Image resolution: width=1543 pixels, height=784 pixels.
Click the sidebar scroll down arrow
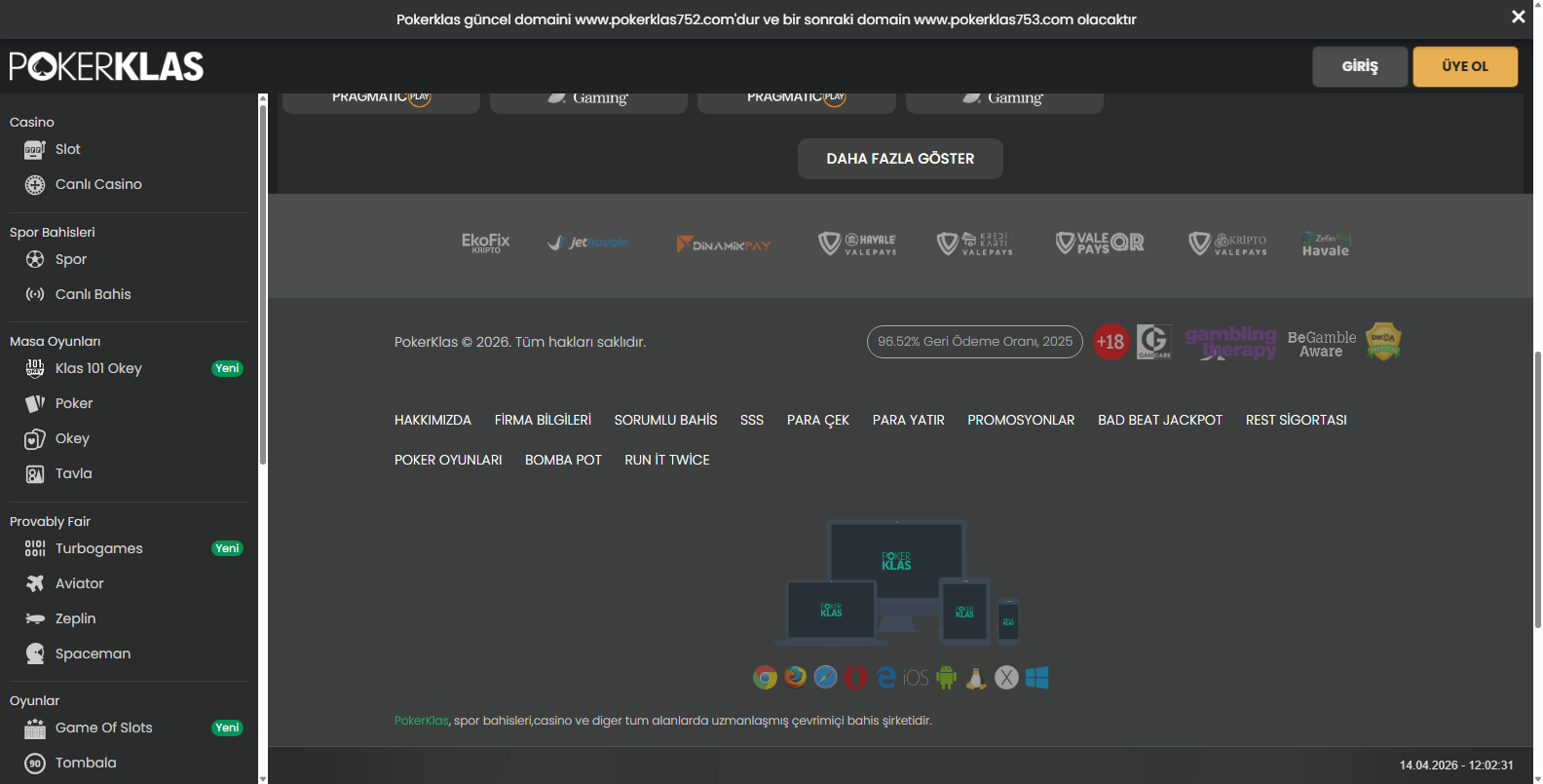(x=262, y=779)
